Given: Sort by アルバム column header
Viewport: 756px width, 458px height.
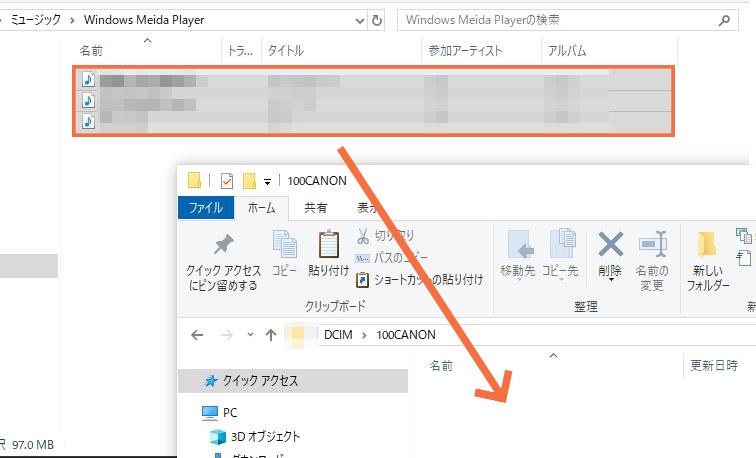Looking at the screenshot, I should click(567, 51).
